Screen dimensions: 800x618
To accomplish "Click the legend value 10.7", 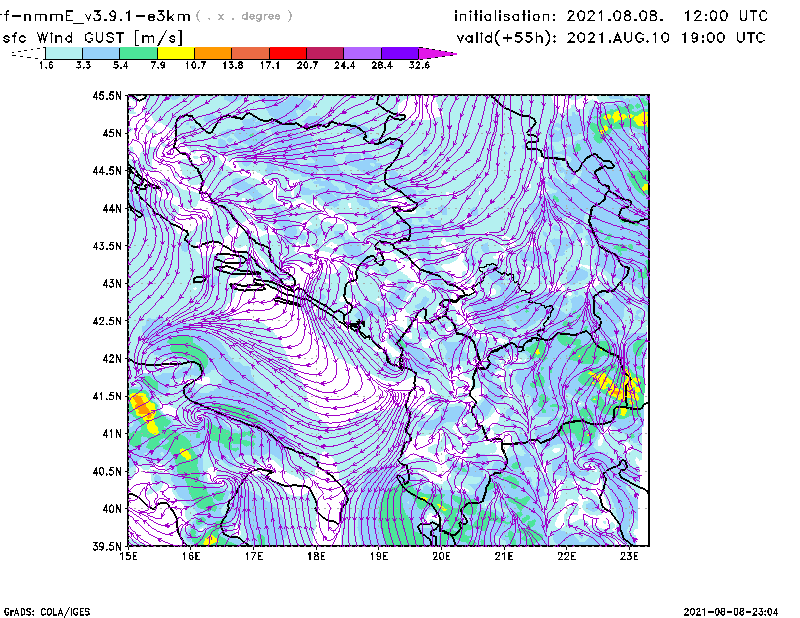I will (x=195, y=65).
